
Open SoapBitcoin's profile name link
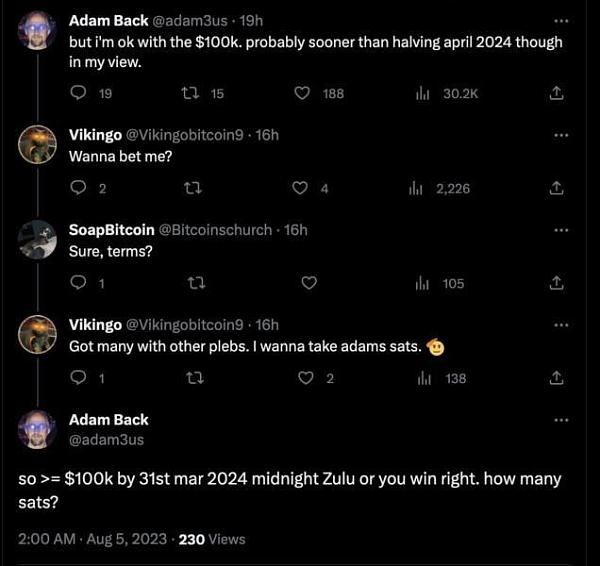tap(111, 230)
